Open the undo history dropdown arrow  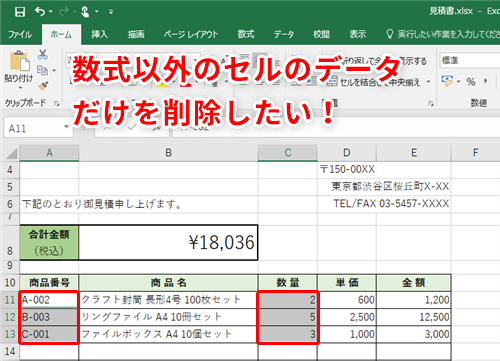pyautogui.click(x=50, y=12)
